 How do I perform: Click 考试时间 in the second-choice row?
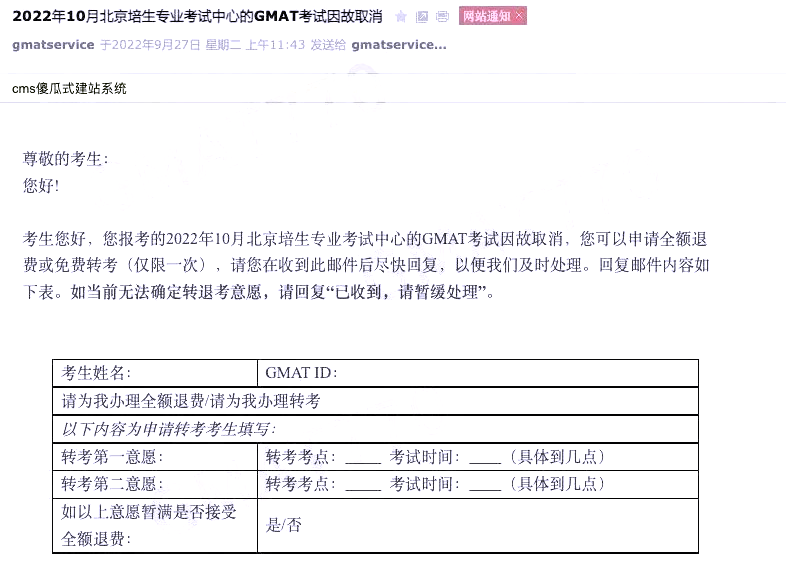[424, 484]
